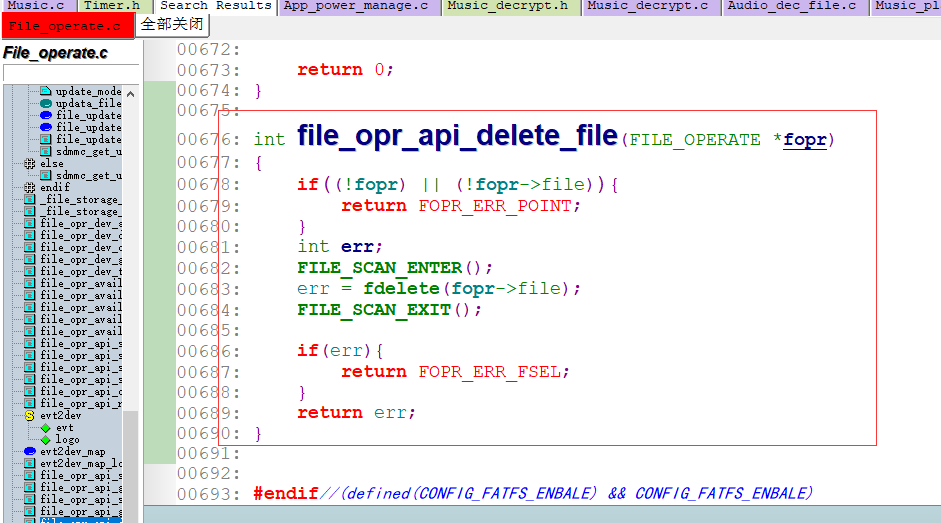Image resolution: width=941 pixels, height=523 pixels.
Task: Click the green diamond icon beside logo
Action: pos(46,440)
